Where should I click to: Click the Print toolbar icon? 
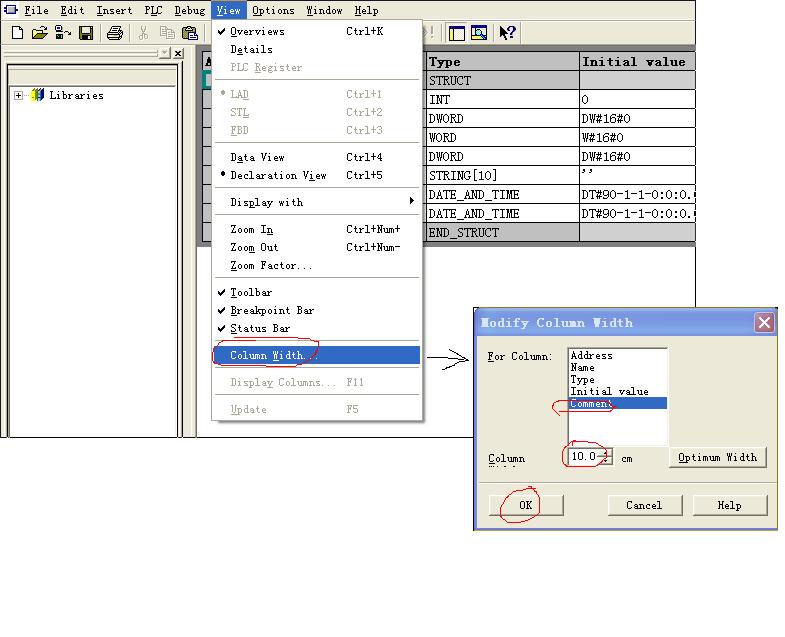[x=115, y=33]
